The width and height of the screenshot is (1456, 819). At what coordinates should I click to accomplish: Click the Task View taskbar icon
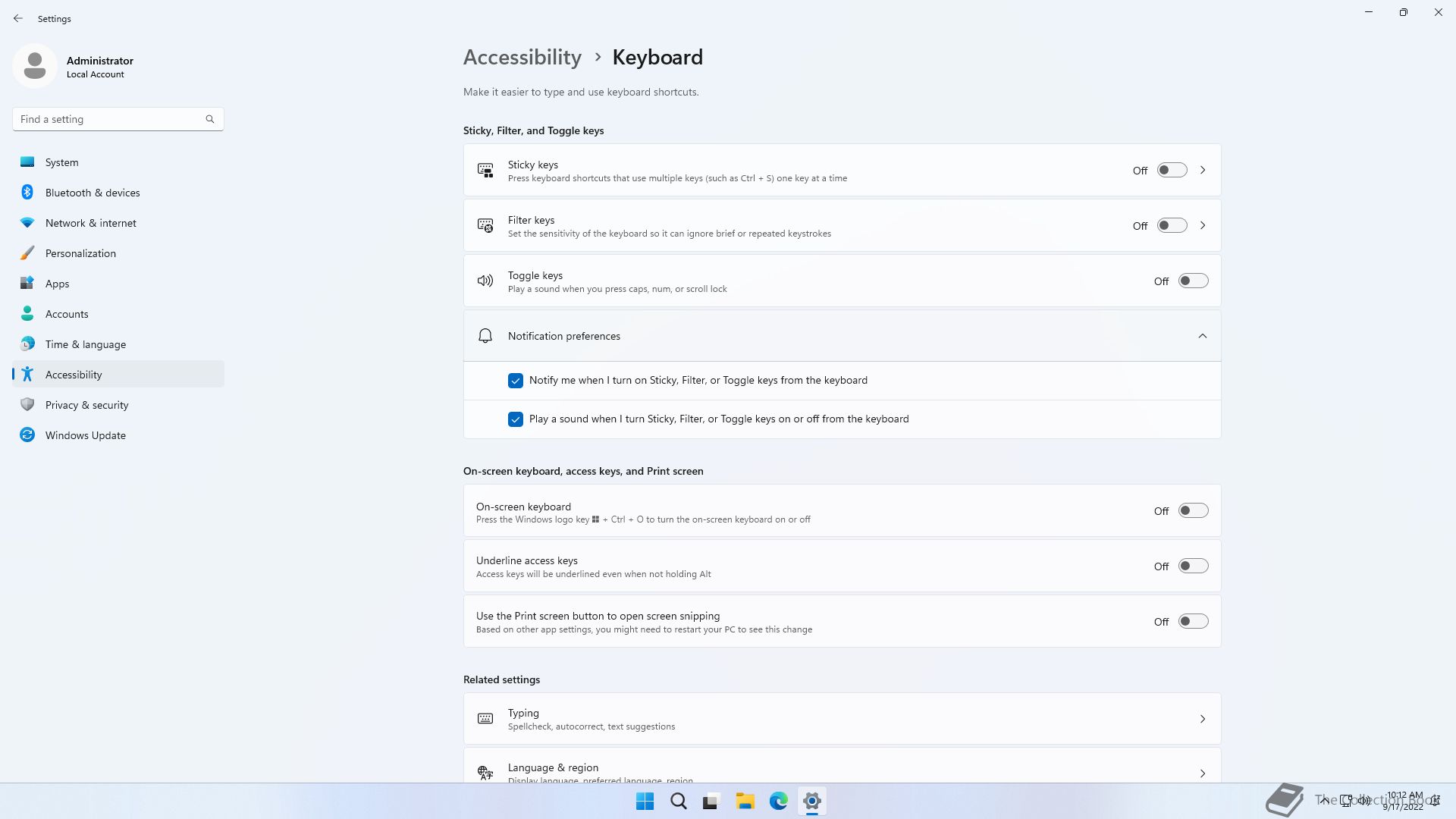click(711, 801)
